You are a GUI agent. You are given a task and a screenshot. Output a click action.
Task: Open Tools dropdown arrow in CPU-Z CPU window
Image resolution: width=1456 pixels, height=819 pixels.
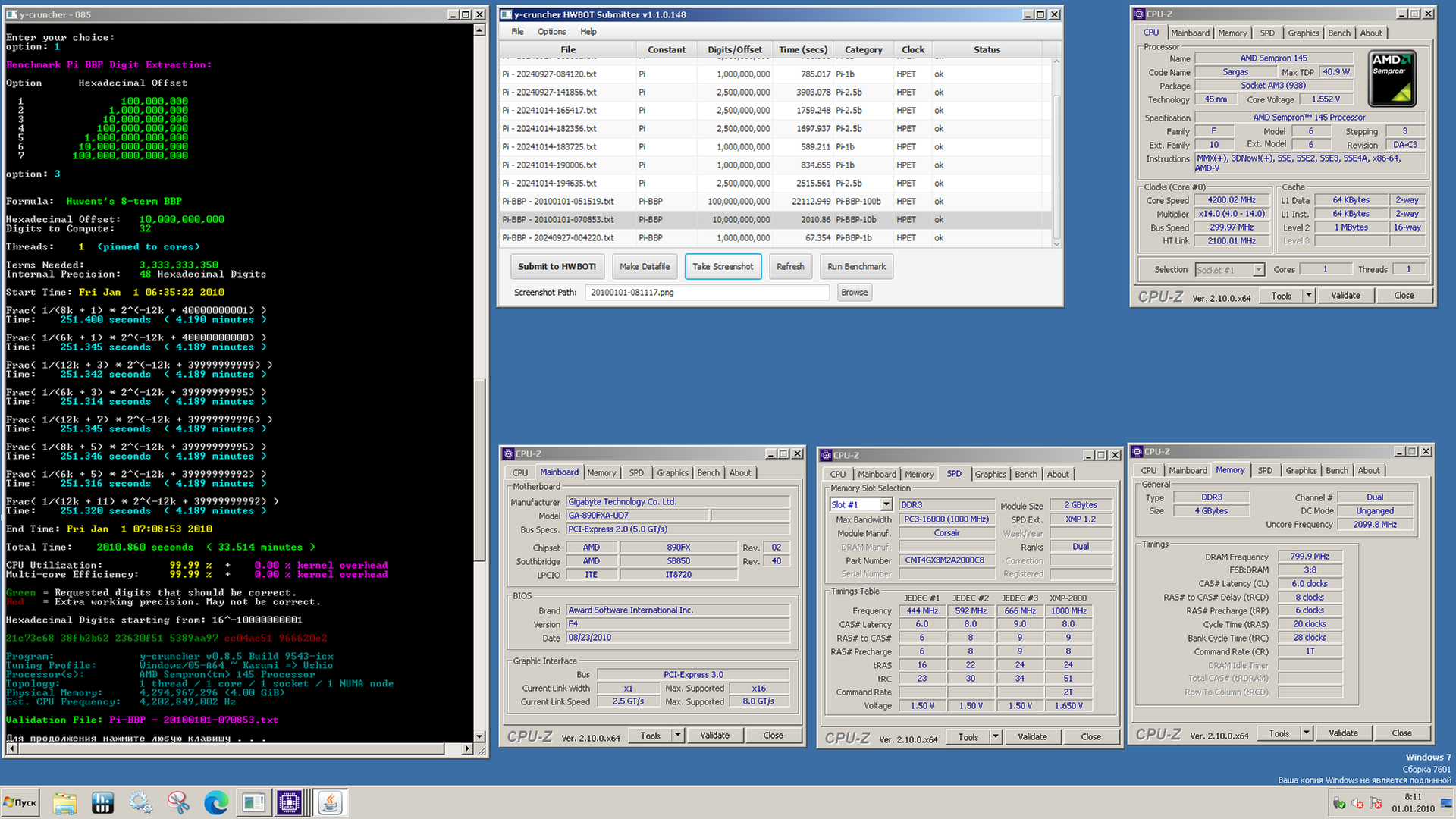point(1309,296)
